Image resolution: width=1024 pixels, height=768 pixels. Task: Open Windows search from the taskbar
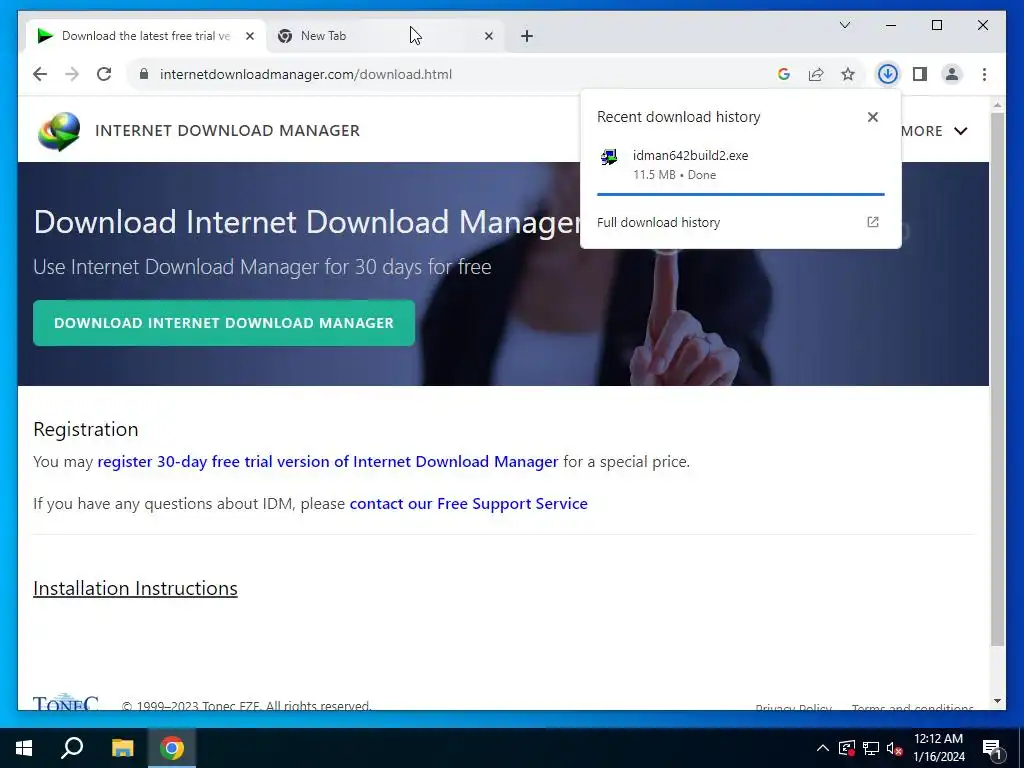[x=72, y=748]
